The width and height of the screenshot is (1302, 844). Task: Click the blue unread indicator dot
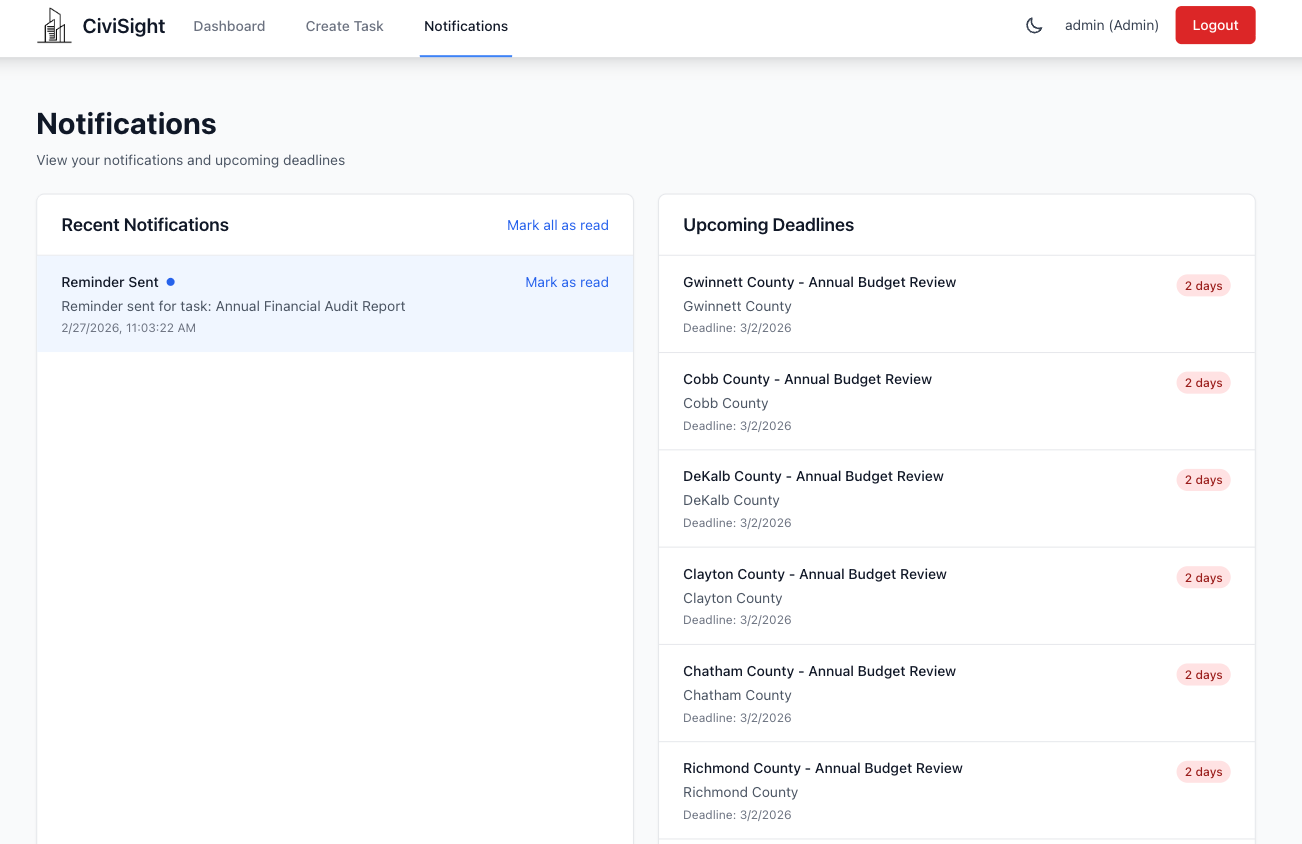point(170,282)
